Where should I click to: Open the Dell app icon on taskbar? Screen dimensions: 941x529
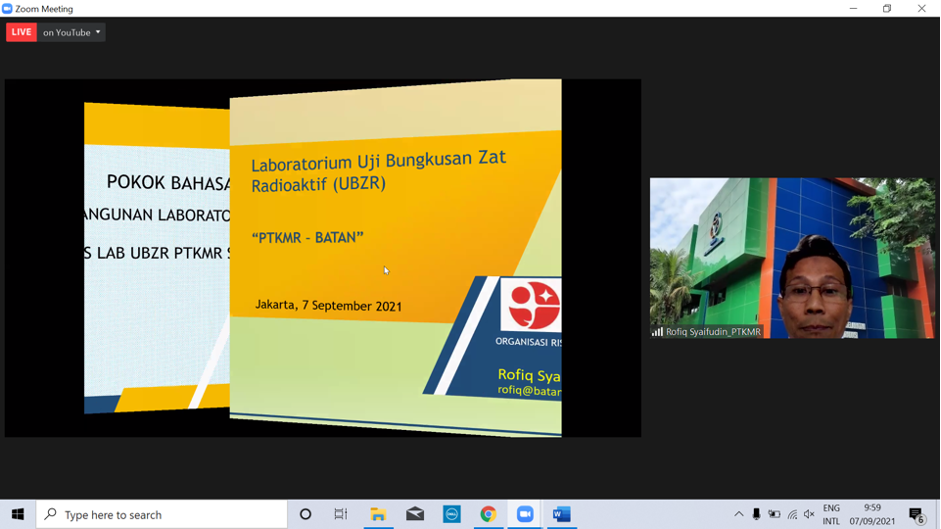click(x=451, y=515)
